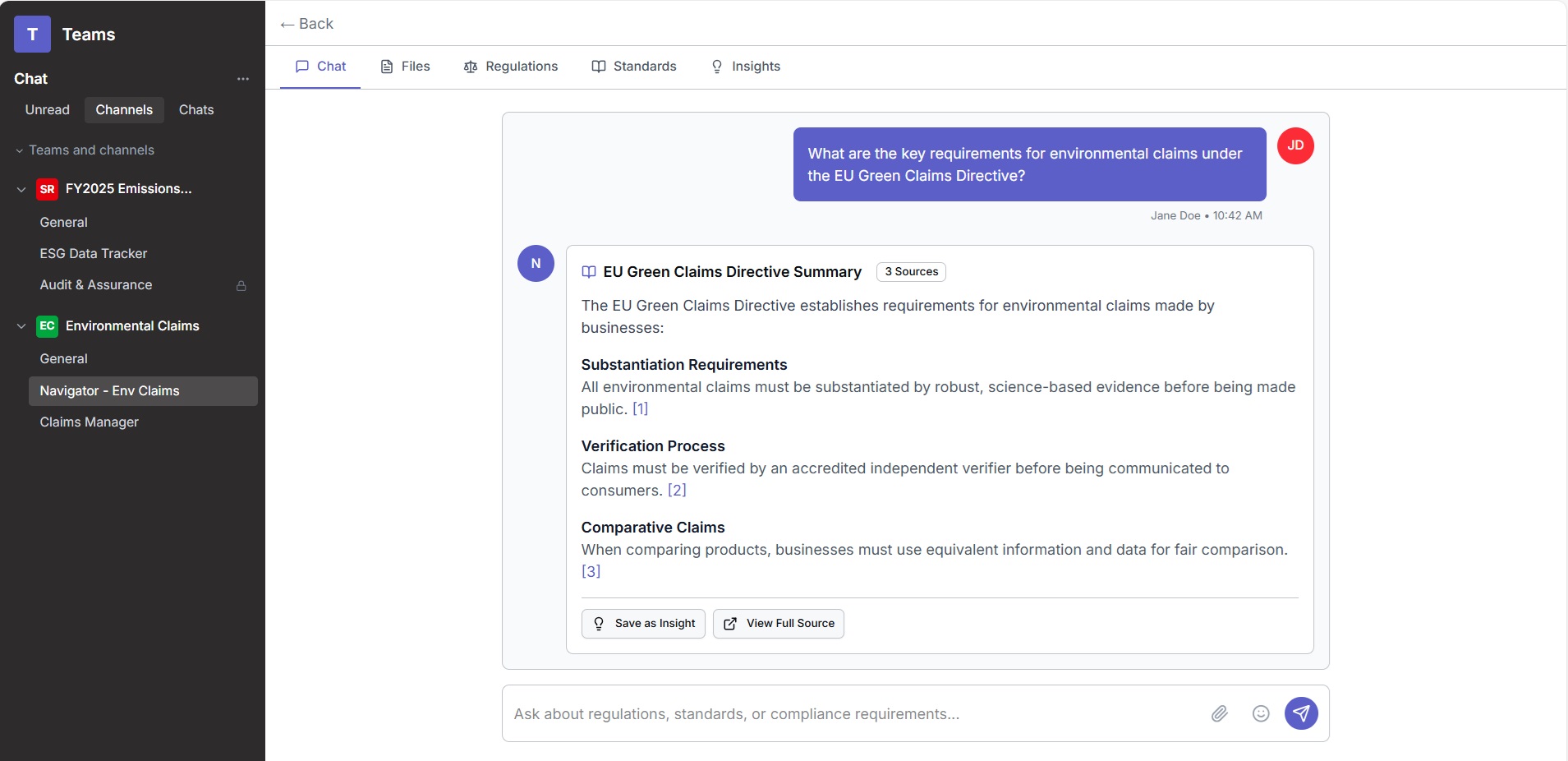Screen dimensions: 1568x761
Task: Collapse the Environmental Claims team
Action: [21, 326]
